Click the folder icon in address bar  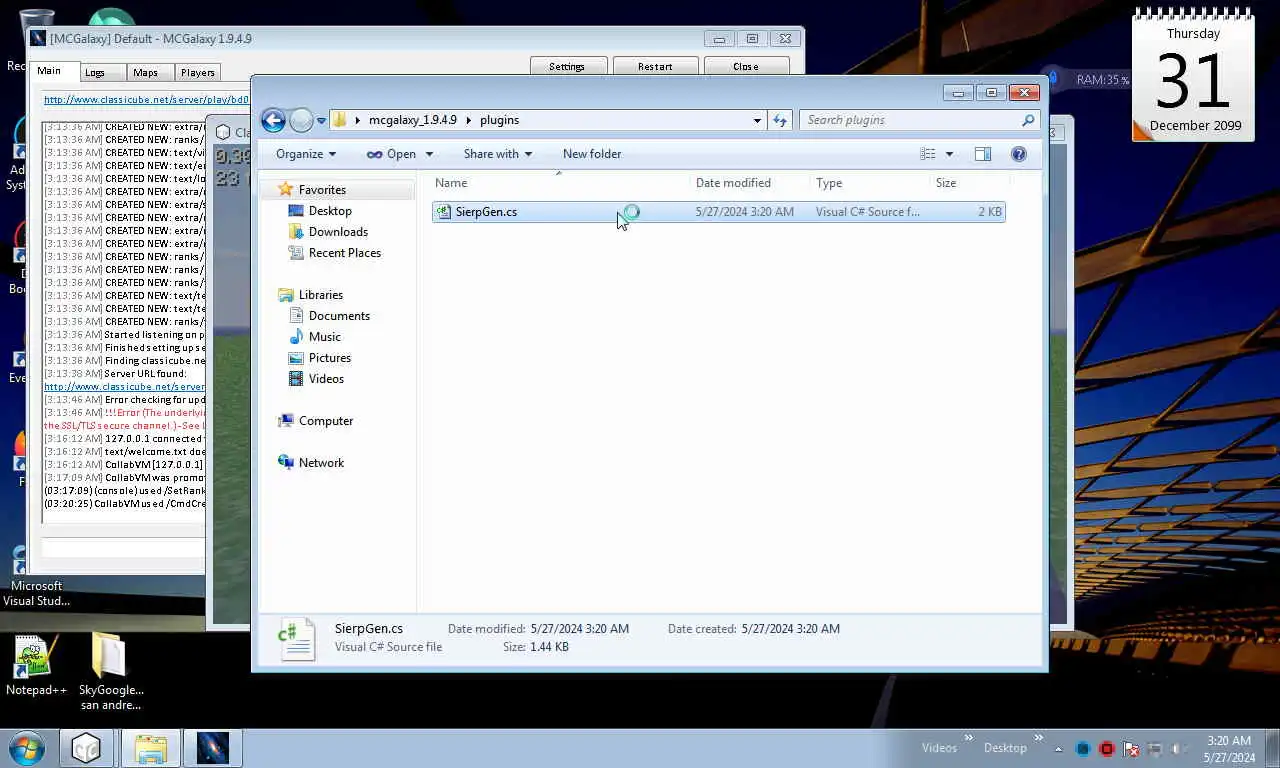coord(340,120)
